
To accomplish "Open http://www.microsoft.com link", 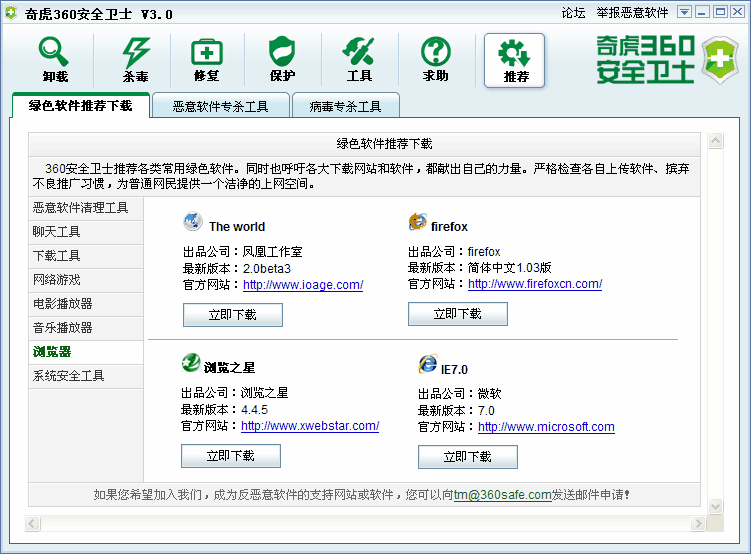I will coord(546,427).
